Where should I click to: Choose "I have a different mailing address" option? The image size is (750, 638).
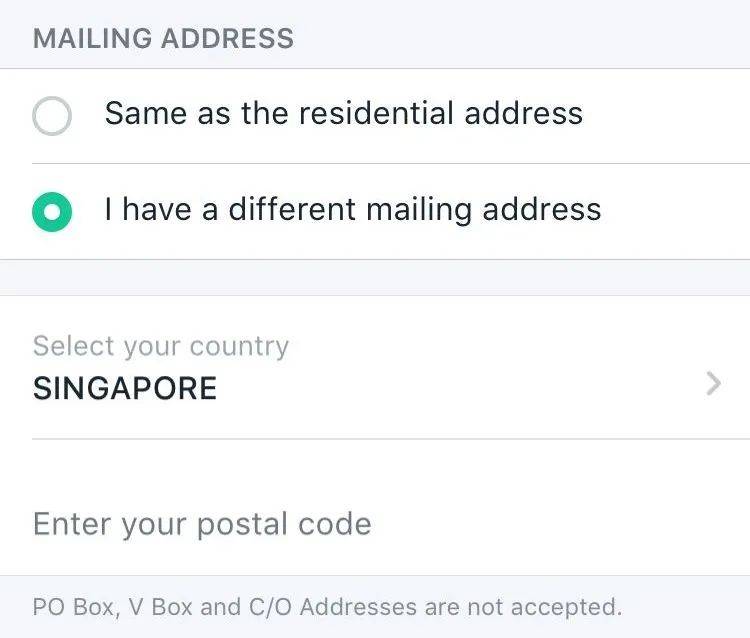tap(352, 210)
